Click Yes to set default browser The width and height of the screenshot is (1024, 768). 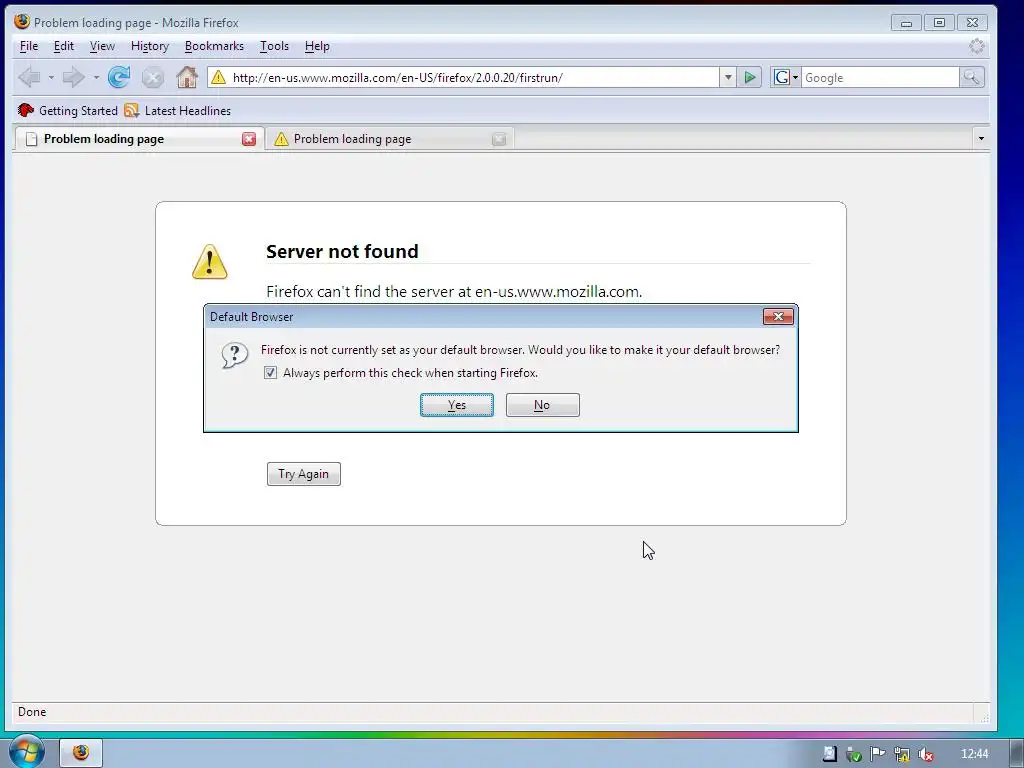tap(456, 405)
